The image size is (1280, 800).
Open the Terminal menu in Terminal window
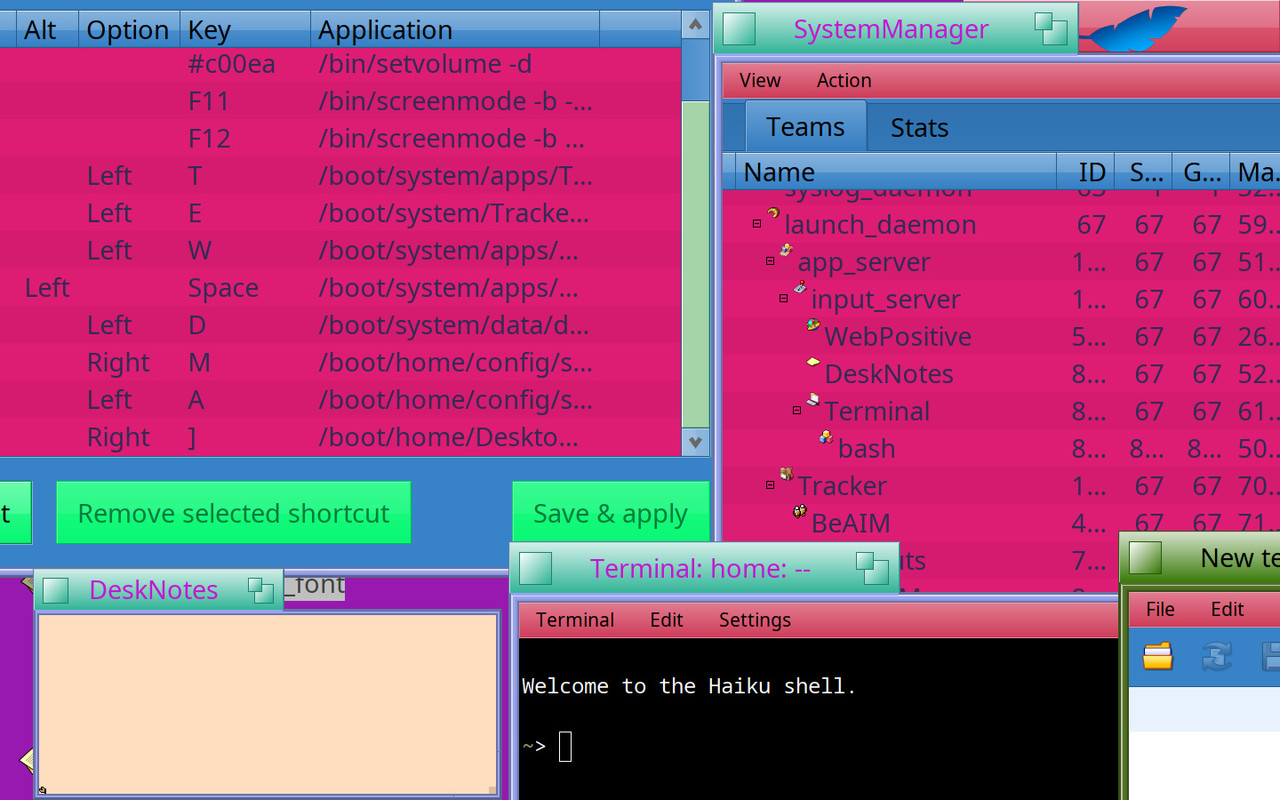[575, 620]
